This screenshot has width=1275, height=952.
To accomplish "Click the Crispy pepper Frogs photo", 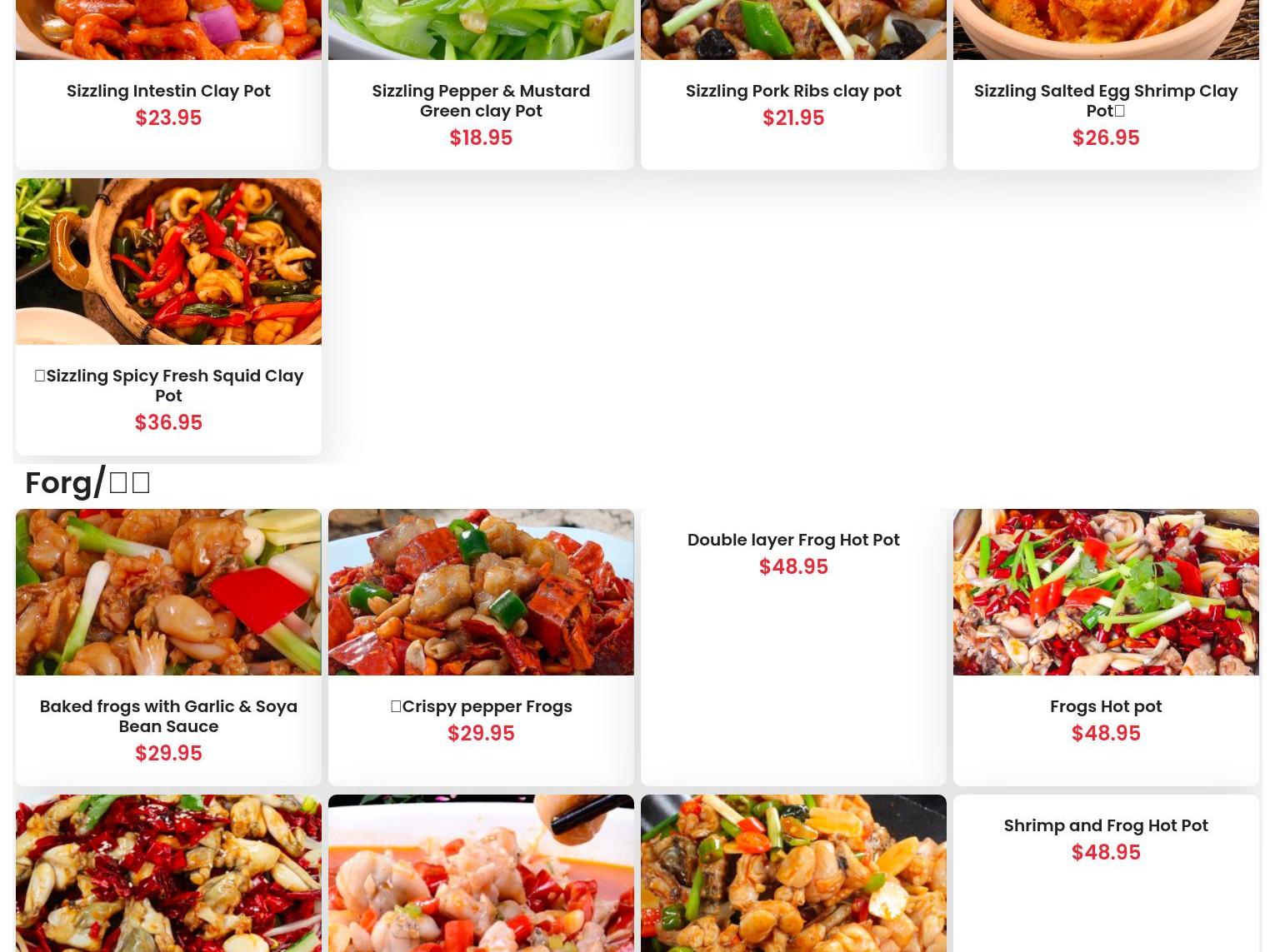I will tap(481, 592).
